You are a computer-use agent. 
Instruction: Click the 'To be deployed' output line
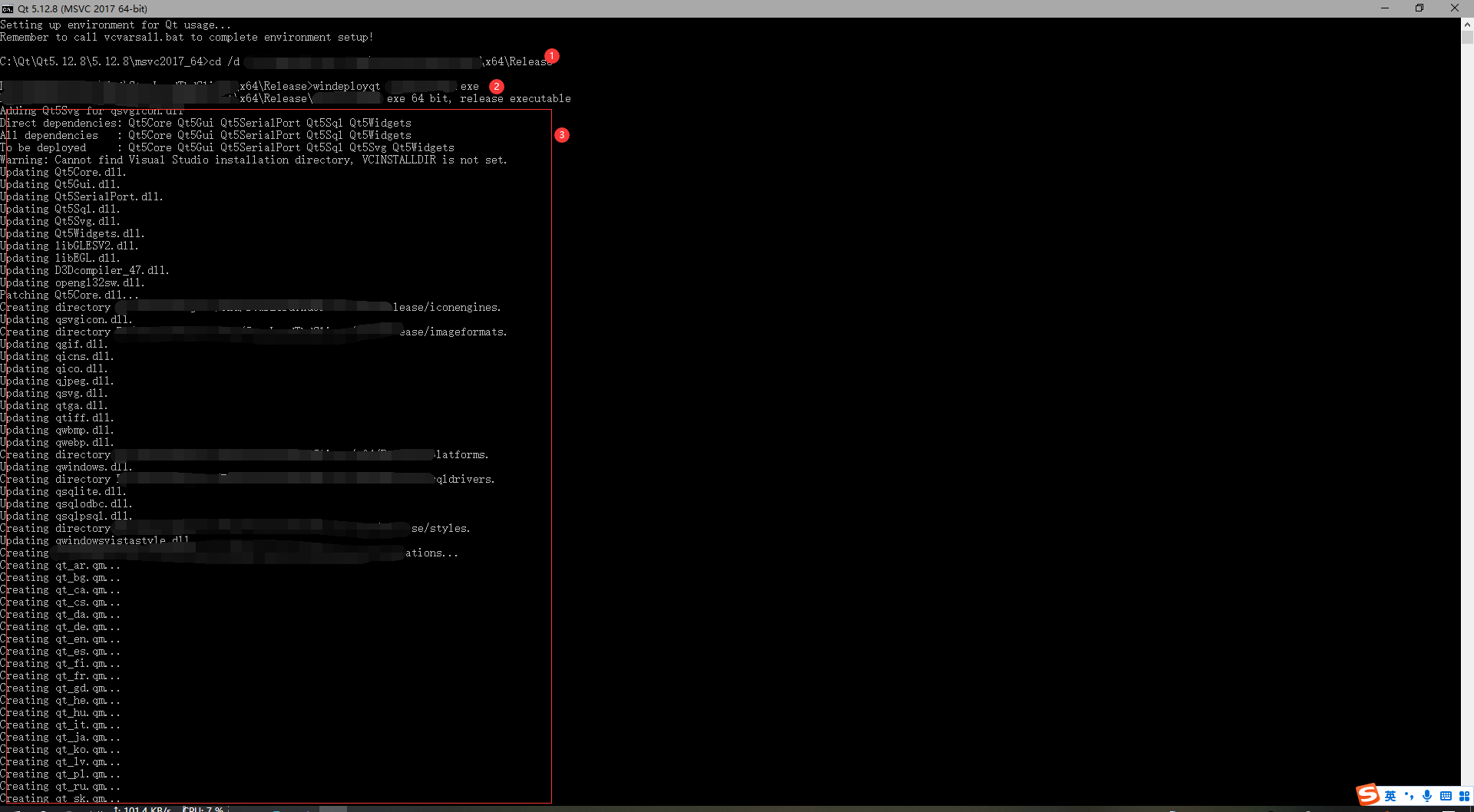(227, 148)
